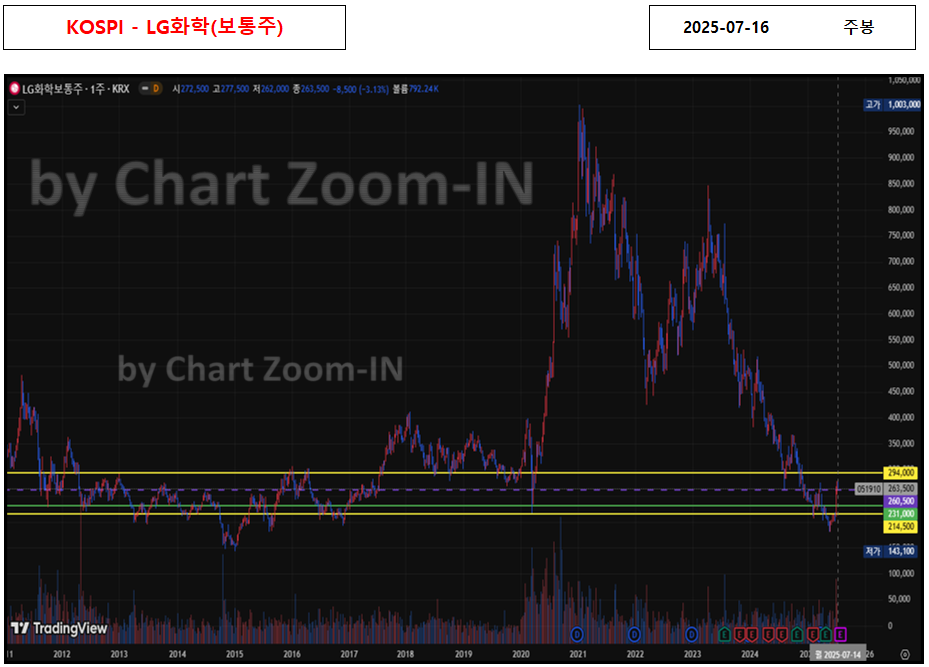929x667 pixels.
Task: Select the 214,500 yellow price label
Action: point(901,527)
